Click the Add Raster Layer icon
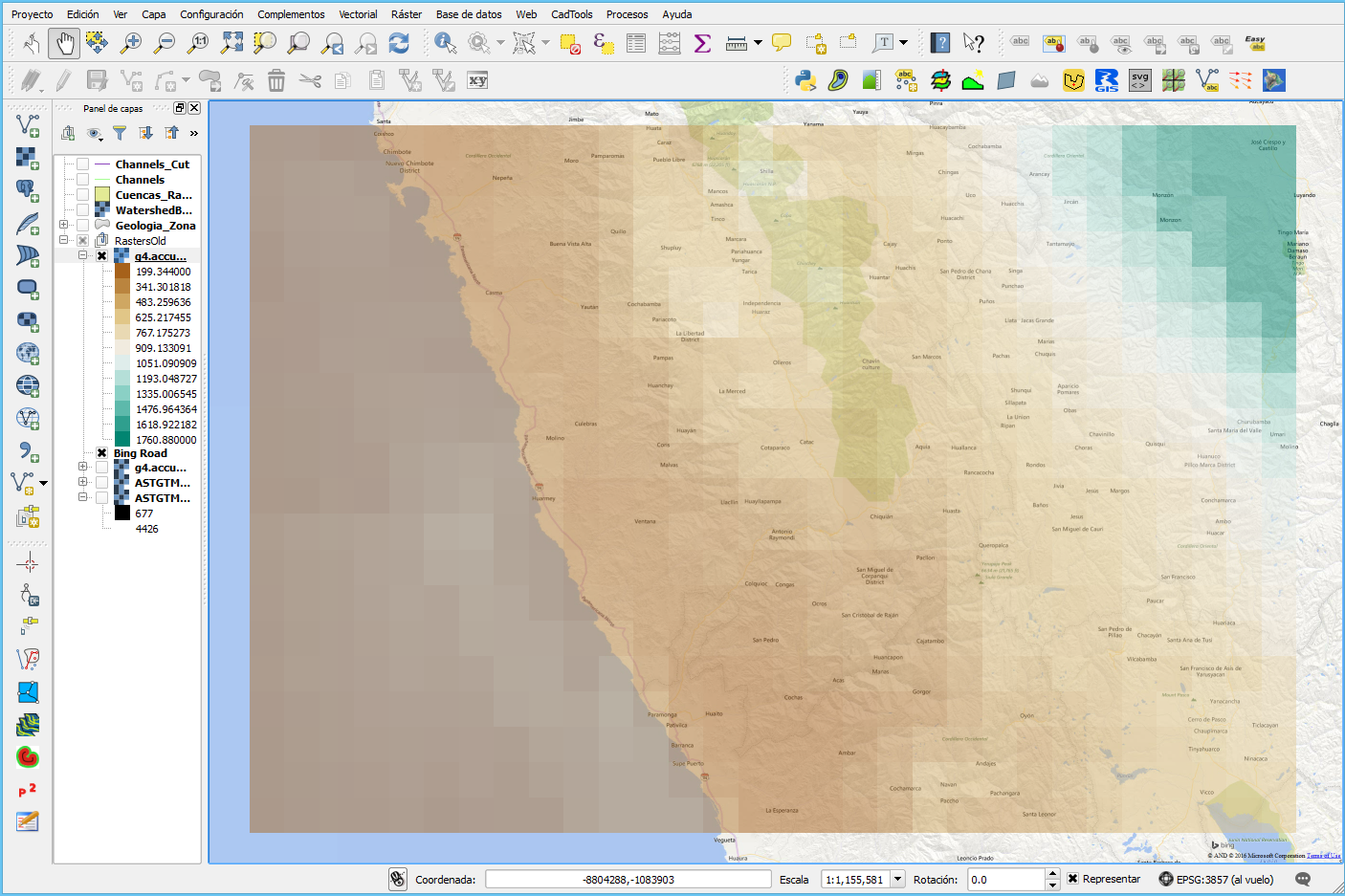Screen dimensions: 1345x896 click(28, 158)
